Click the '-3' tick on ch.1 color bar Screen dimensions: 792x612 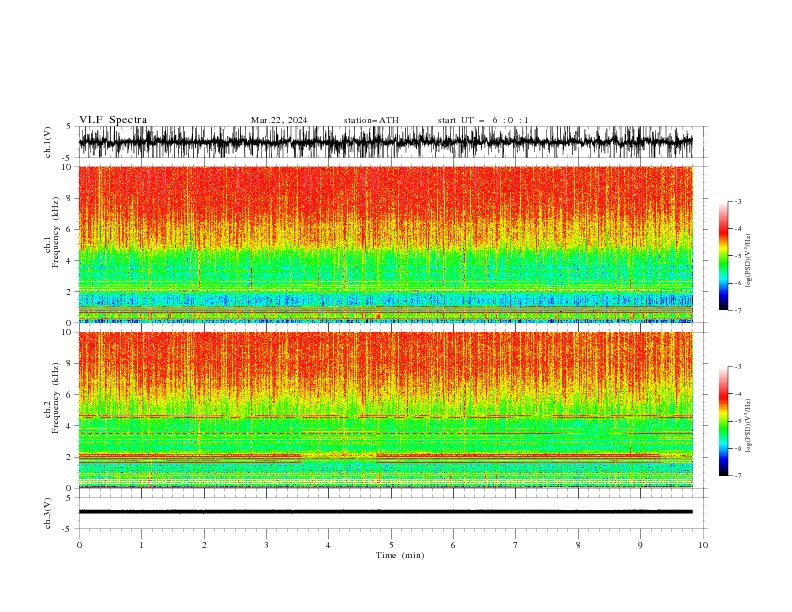tap(737, 201)
